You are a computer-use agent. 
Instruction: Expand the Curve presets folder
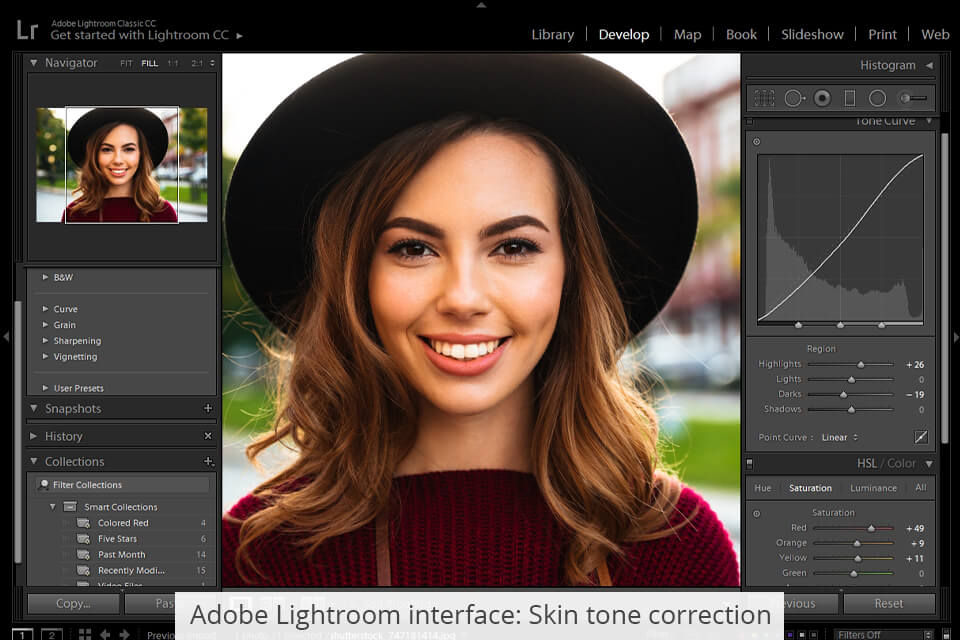pos(45,309)
